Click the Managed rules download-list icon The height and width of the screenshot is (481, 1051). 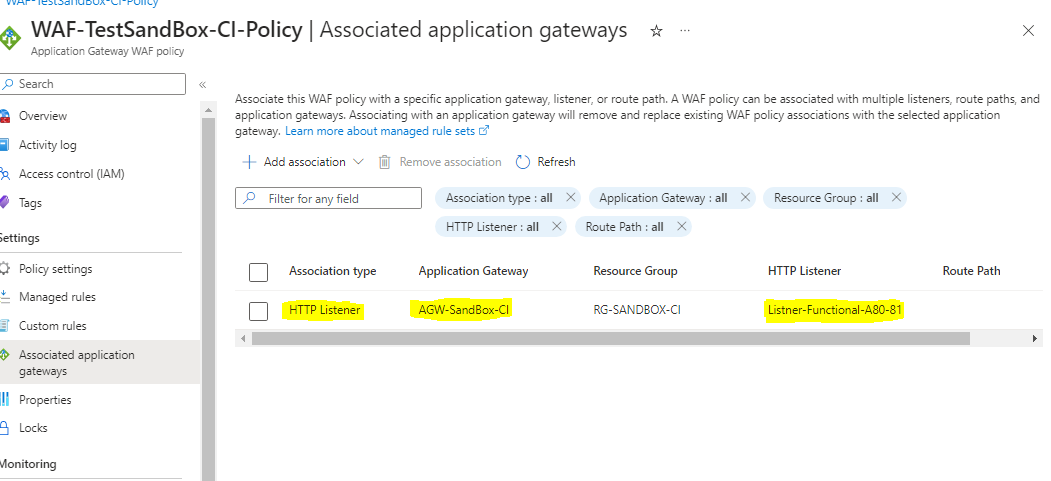click(x=5, y=297)
